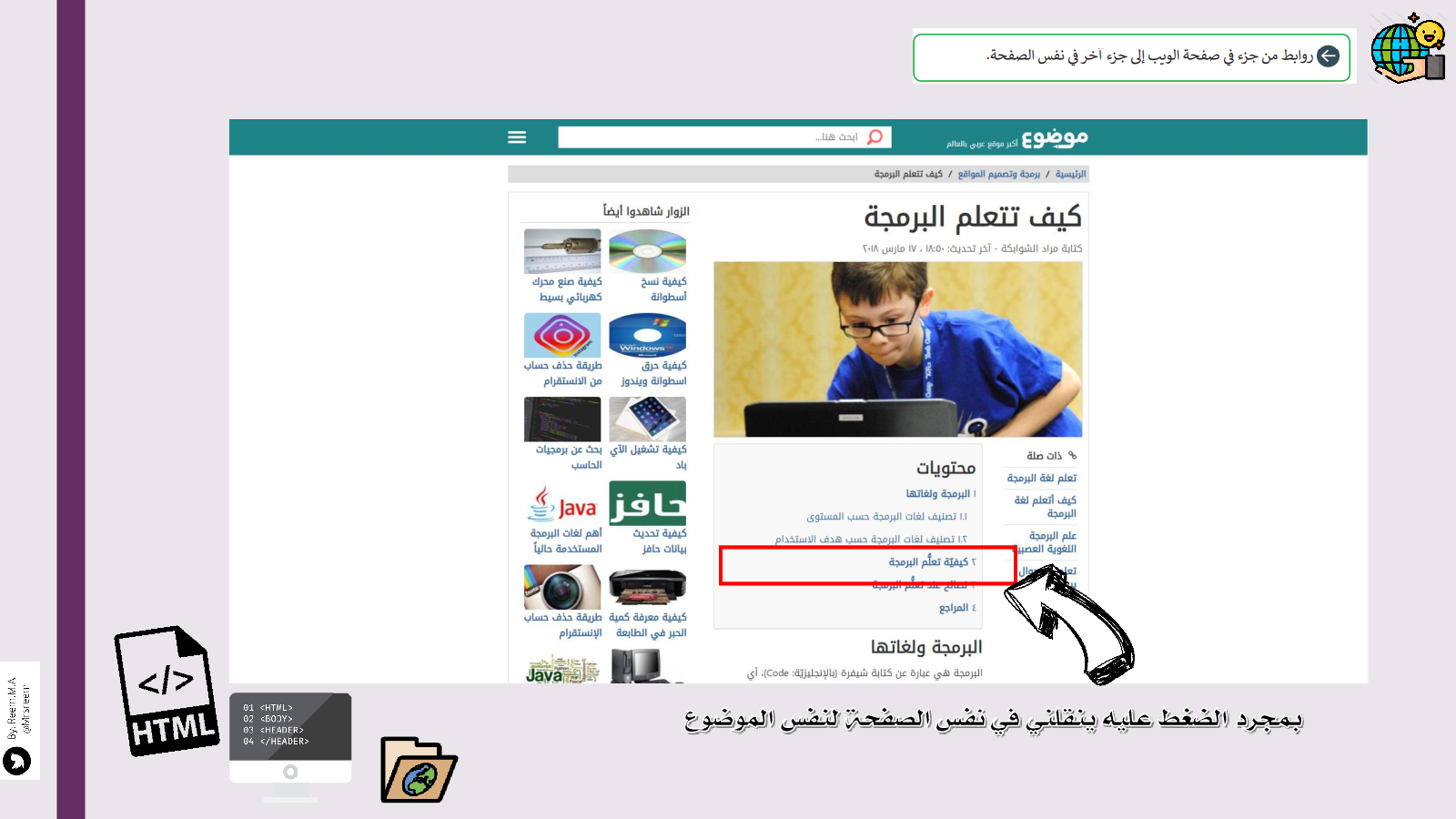
Task: Click the circular arrow icon at bottom left
Action: point(17,761)
